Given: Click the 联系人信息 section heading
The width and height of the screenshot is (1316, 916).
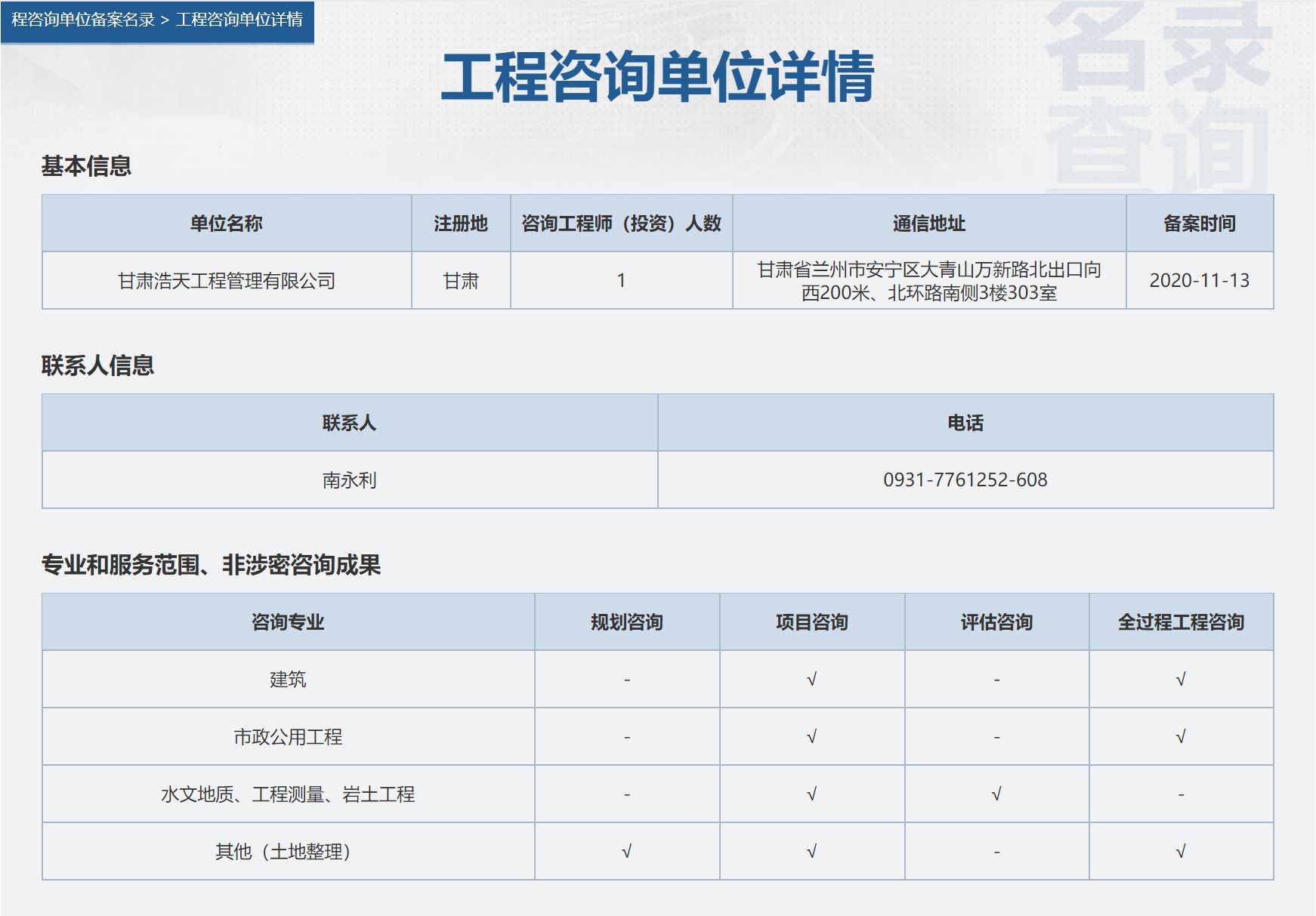Looking at the screenshot, I should click(x=97, y=365).
